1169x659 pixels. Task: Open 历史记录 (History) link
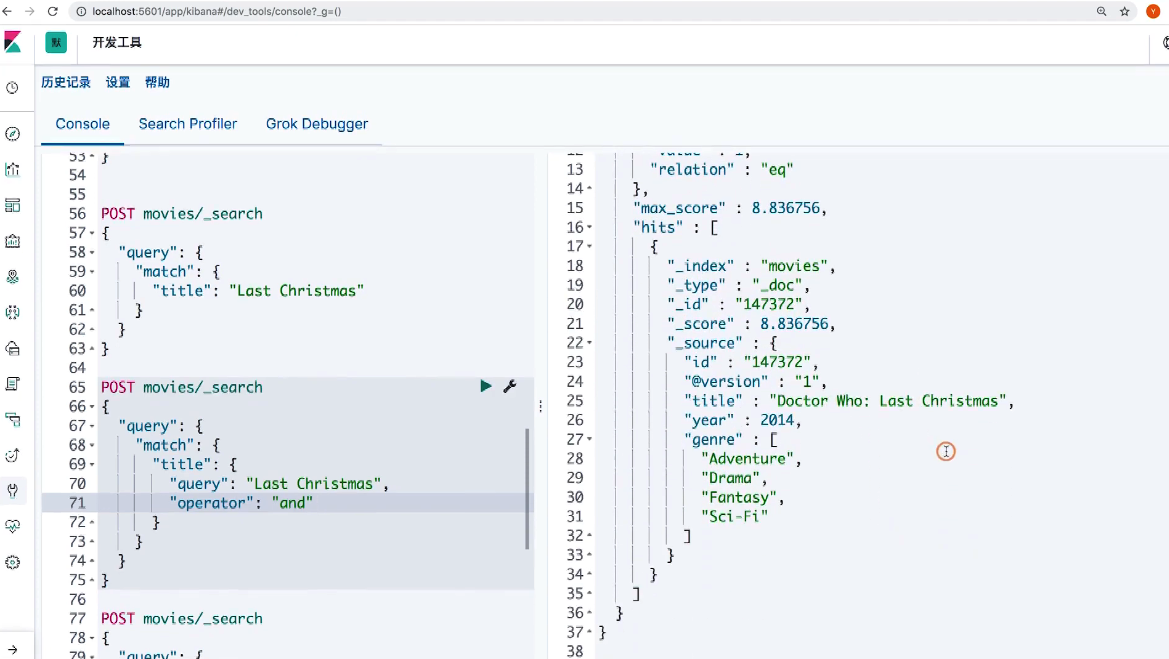point(66,82)
